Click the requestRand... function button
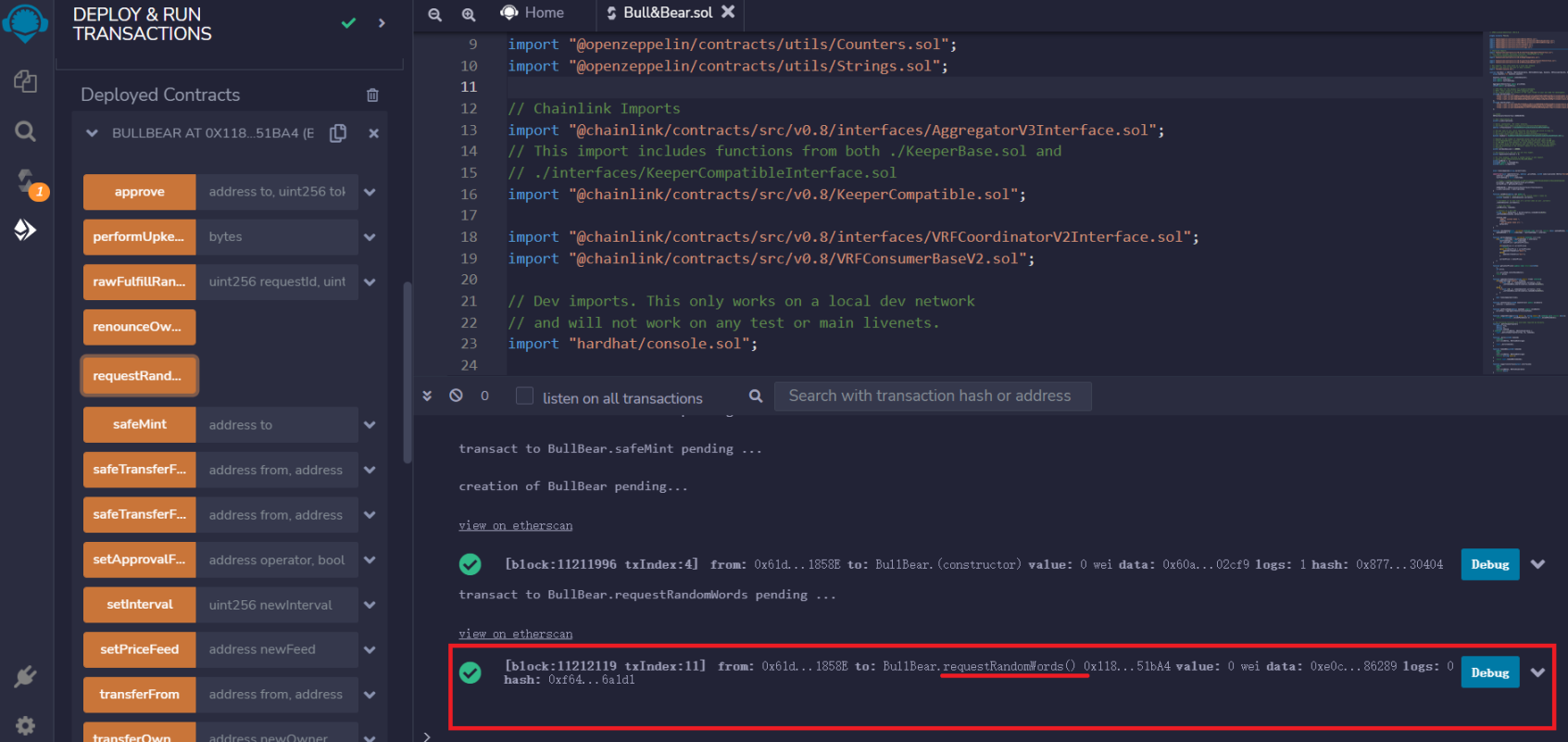 coord(139,376)
